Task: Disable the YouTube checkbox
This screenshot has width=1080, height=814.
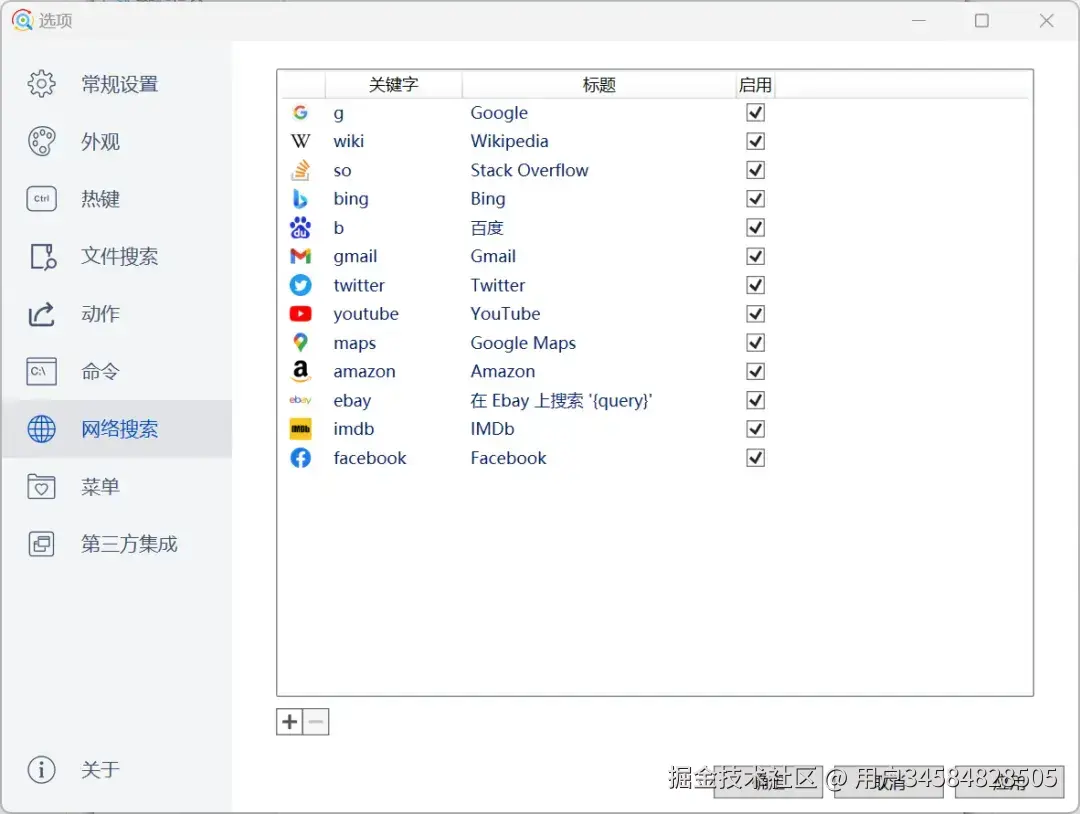Action: click(x=756, y=314)
